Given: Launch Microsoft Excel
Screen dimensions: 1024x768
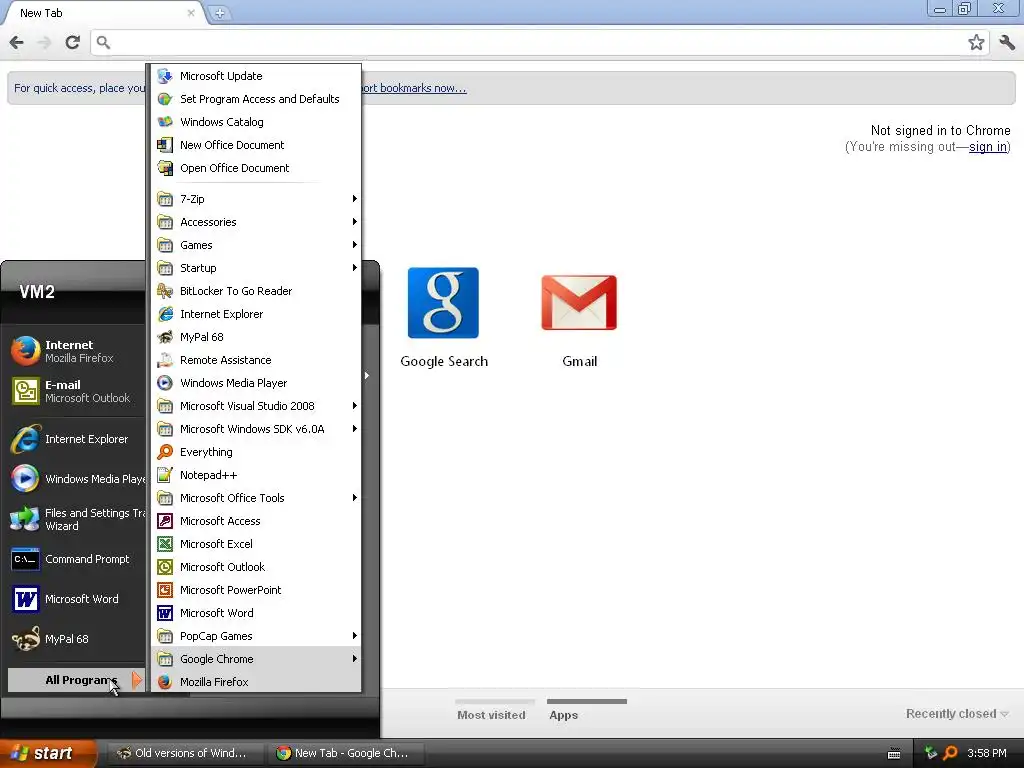Looking at the screenshot, I should [256, 544].
